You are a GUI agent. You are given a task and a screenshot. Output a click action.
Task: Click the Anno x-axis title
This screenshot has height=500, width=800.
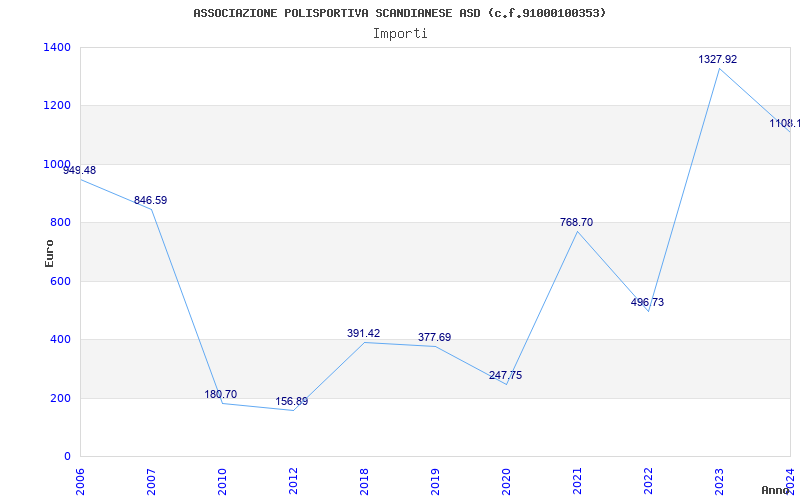coord(776,490)
